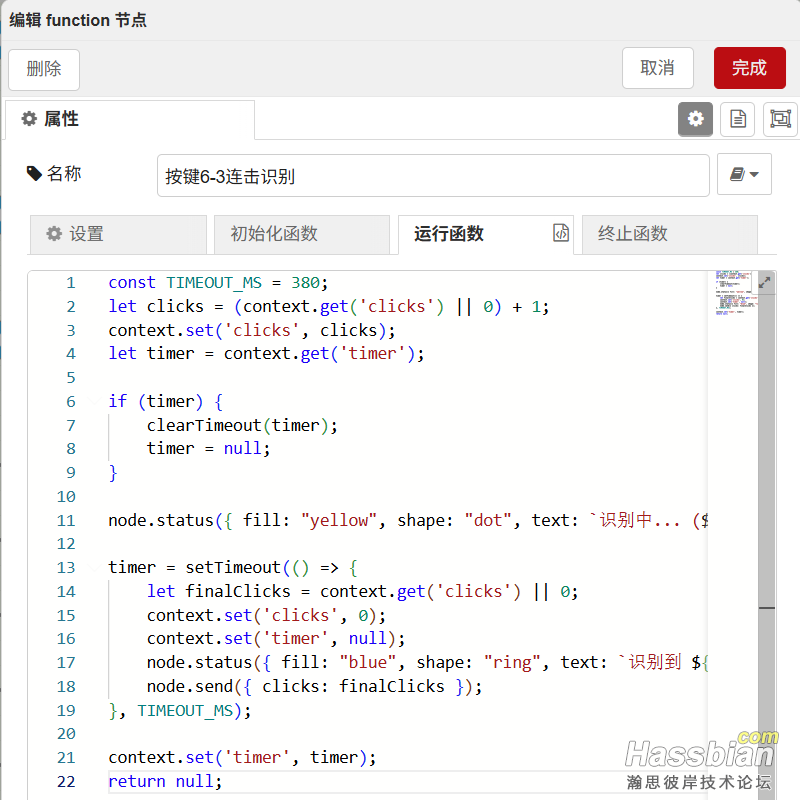The height and width of the screenshot is (800, 800).
Task: Click the line beginning "let clicks ="
Action: coord(329,307)
